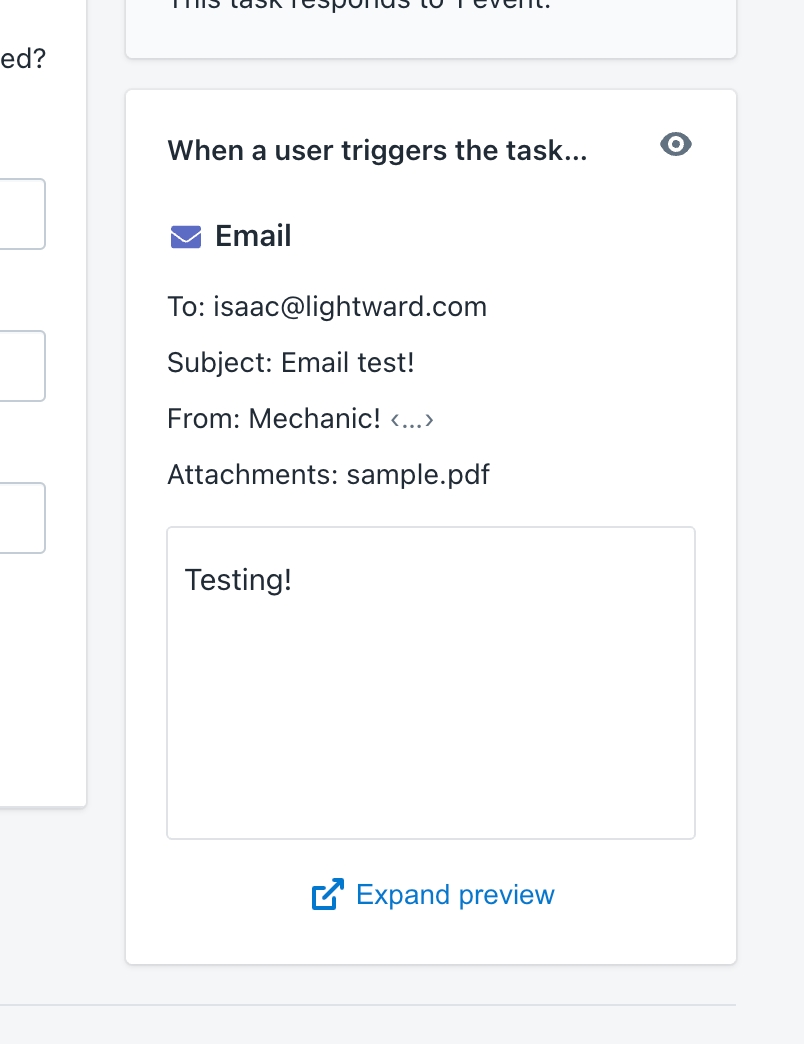Viewport: 804px width, 1044px height.
Task: Click the sample.pdf attachment name
Action: click(418, 473)
